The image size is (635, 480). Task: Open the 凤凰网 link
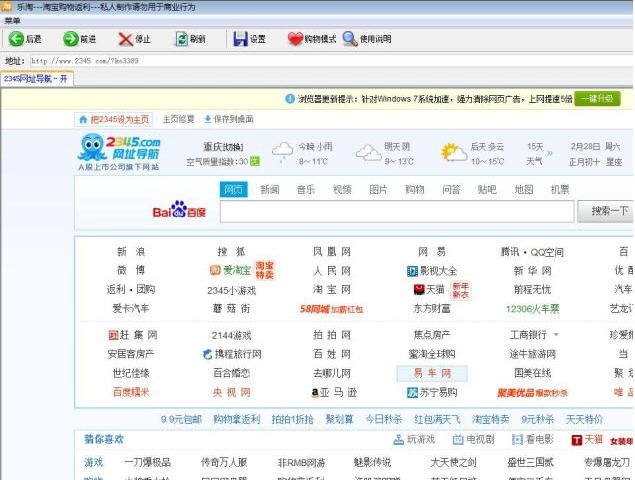332,252
